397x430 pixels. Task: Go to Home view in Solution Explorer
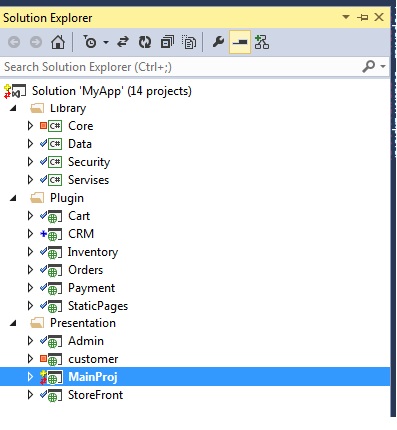[x=58, y=42]
